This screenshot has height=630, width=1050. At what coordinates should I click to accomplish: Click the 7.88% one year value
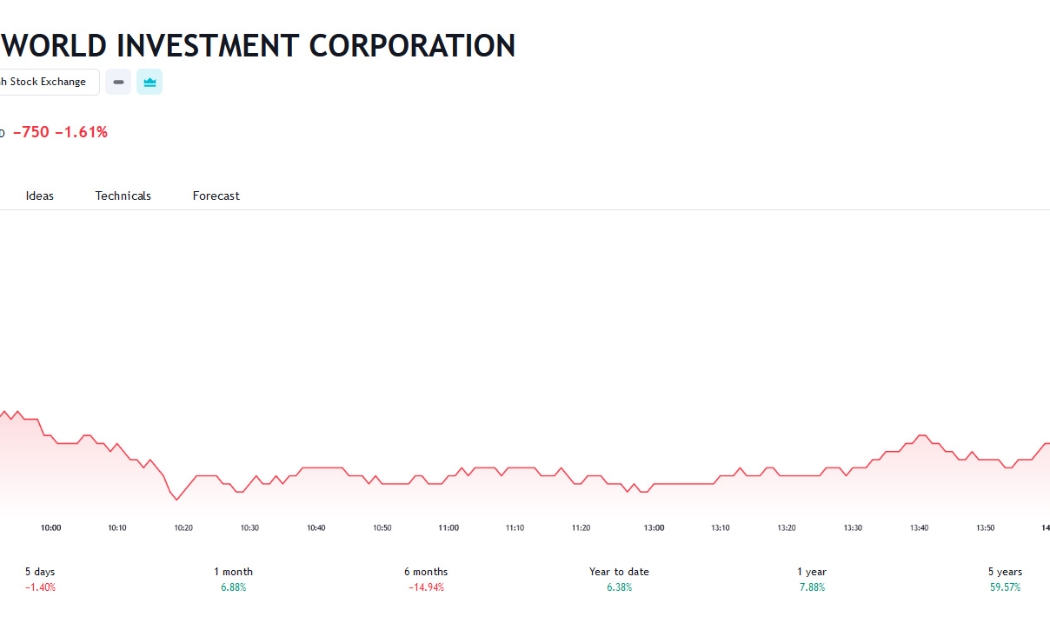click(812, 587)
